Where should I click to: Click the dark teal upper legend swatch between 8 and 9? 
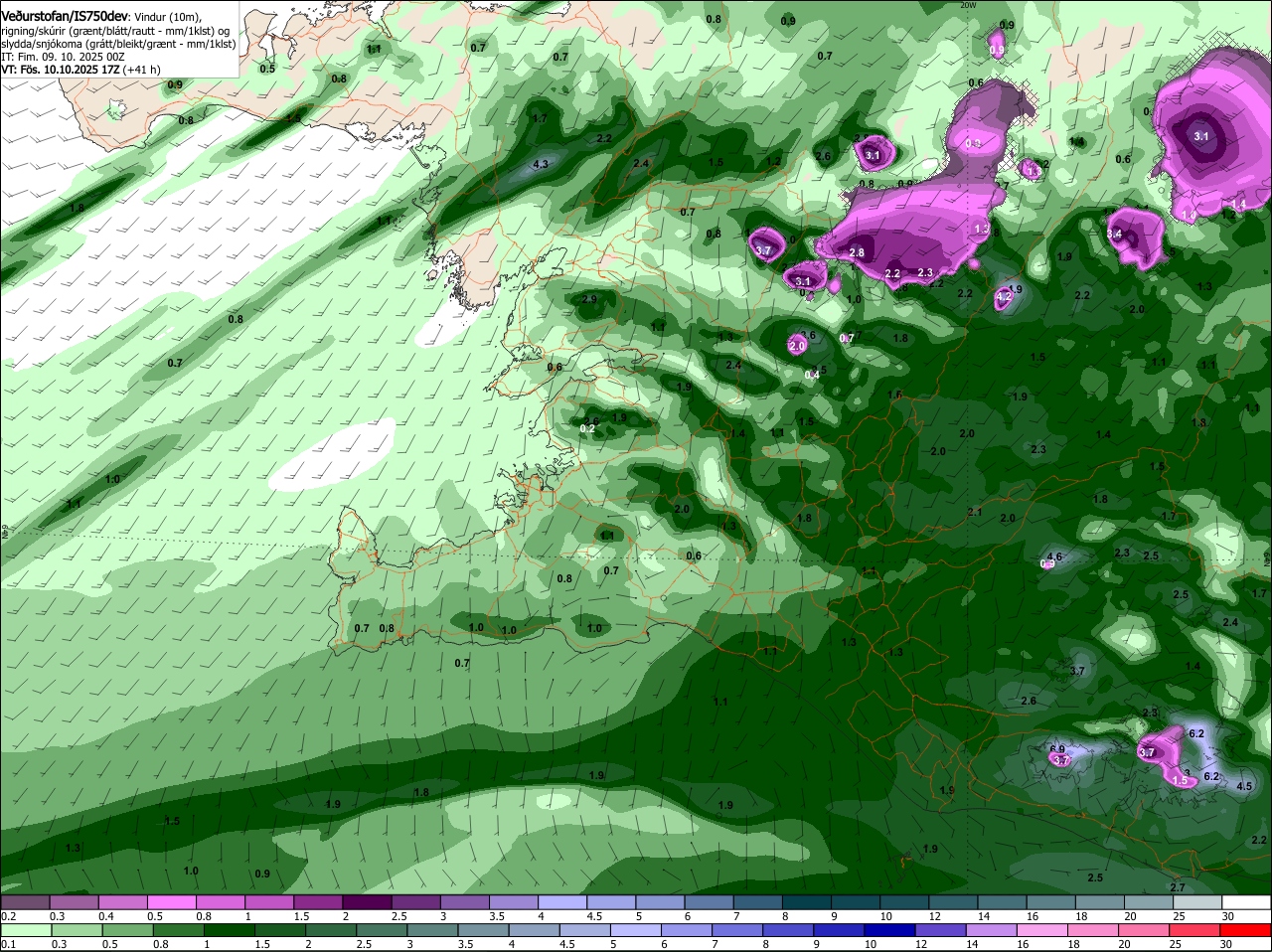[x=807, y=902]
